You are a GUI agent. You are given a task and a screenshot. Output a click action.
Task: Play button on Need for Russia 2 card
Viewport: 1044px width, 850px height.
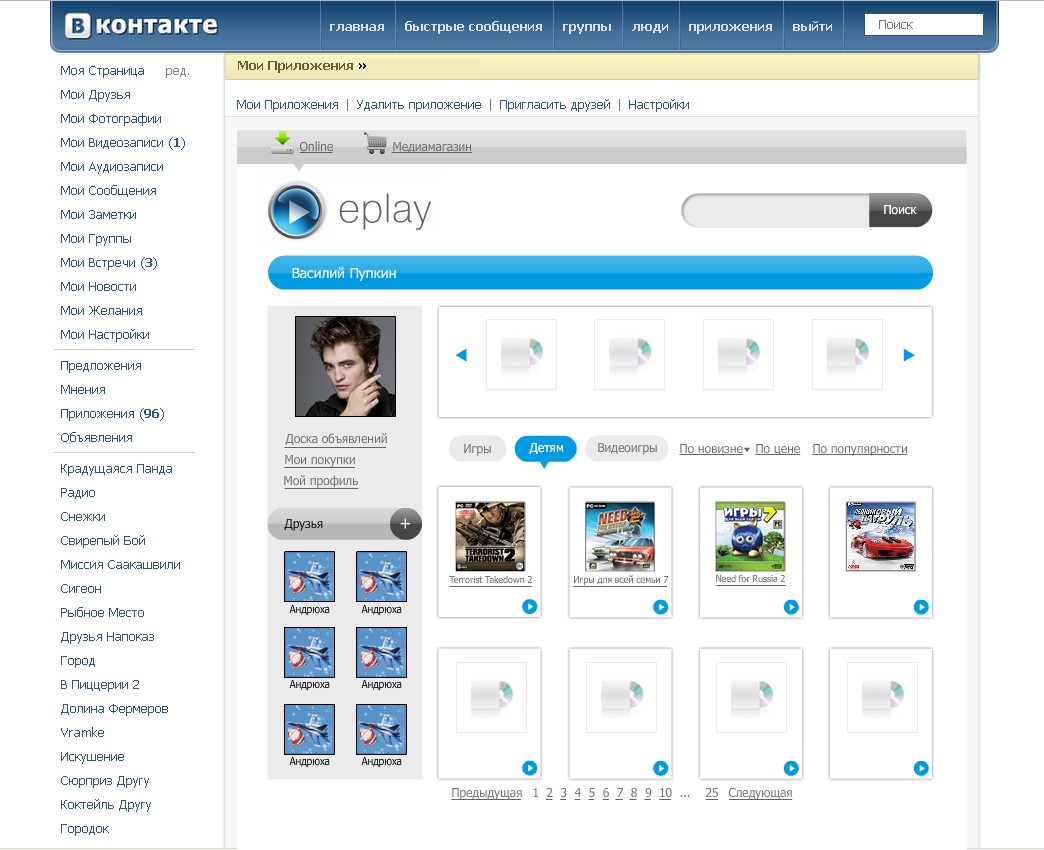tap(791, 606)
